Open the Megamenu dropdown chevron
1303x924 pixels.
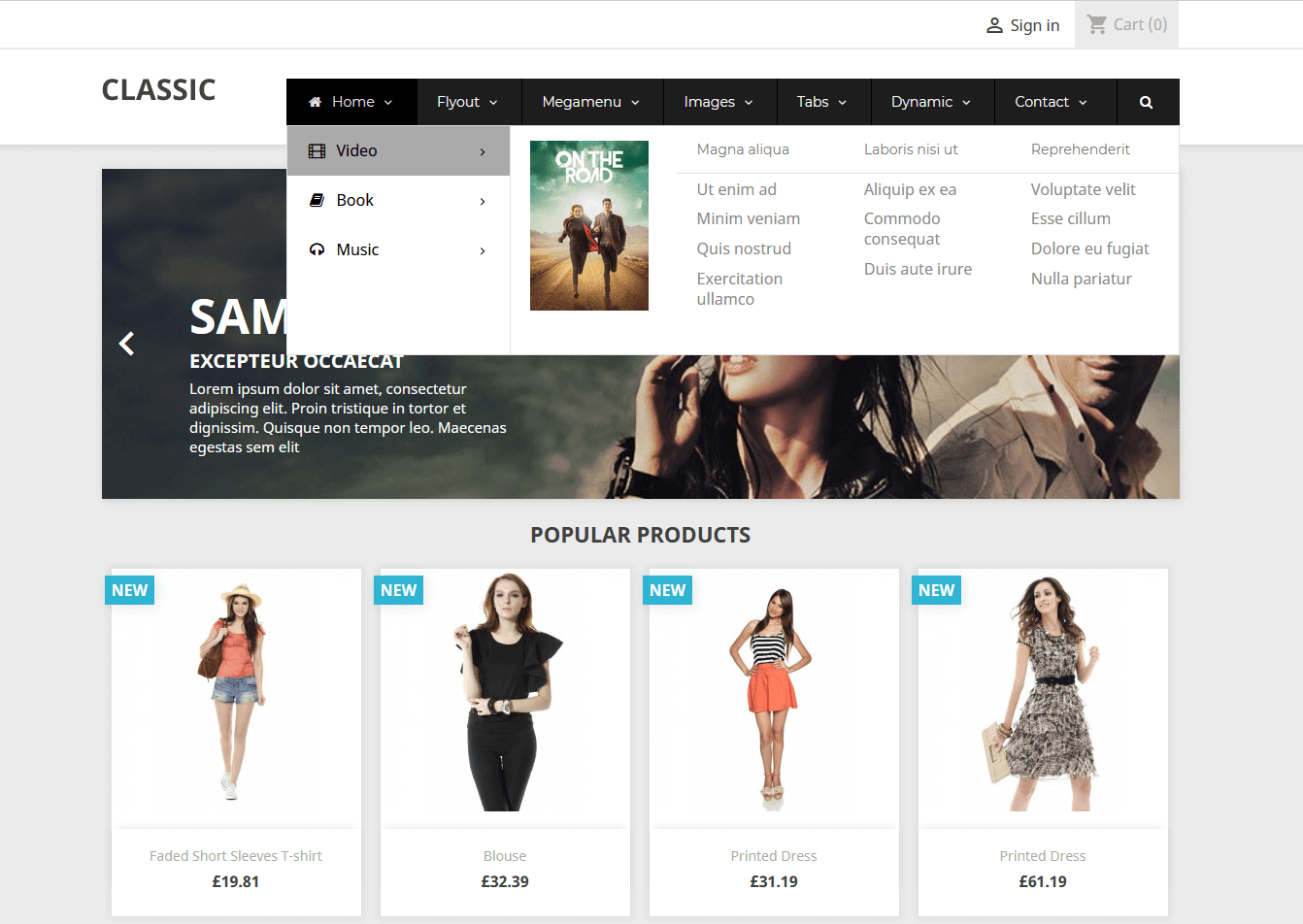635,103
